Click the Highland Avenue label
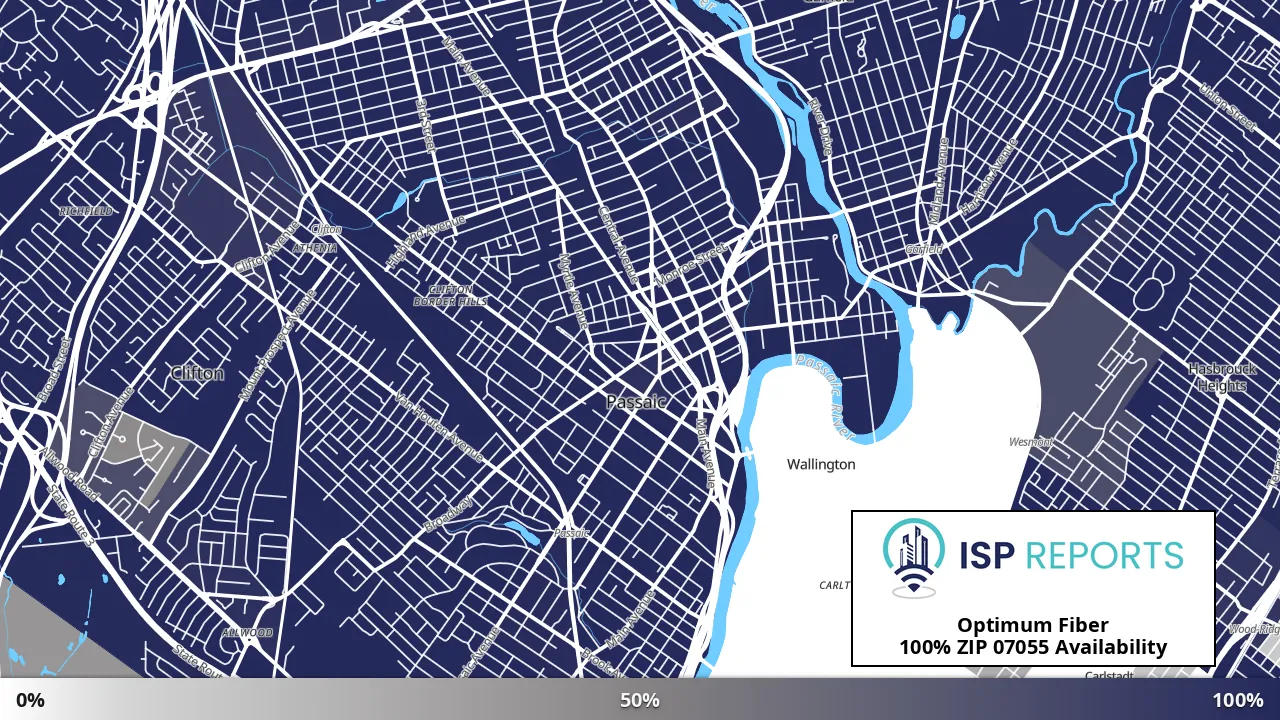This screenshot has height=720, width=1280. 426,241
